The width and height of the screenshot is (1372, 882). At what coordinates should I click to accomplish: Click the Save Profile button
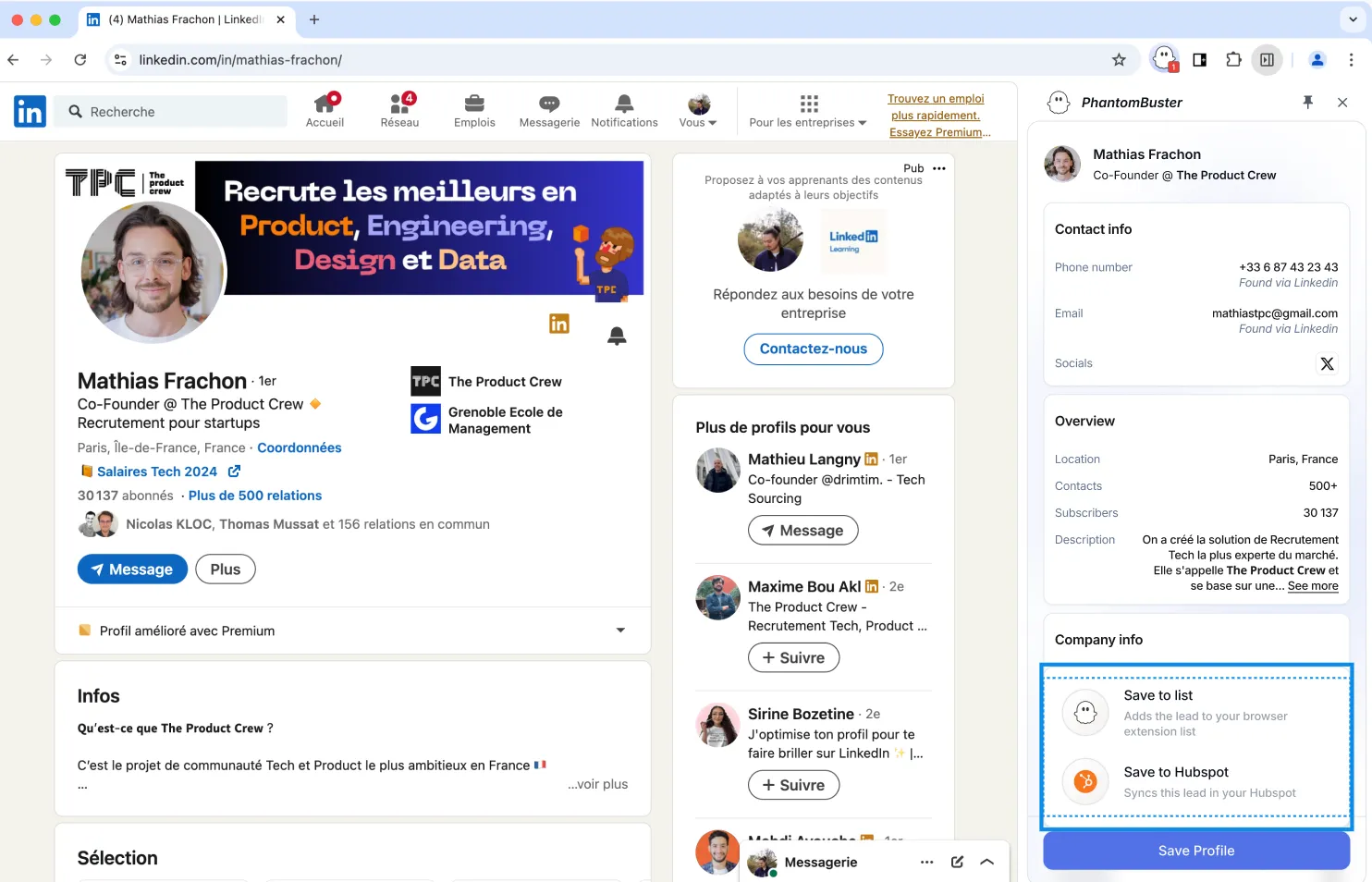pos(1195,850)
